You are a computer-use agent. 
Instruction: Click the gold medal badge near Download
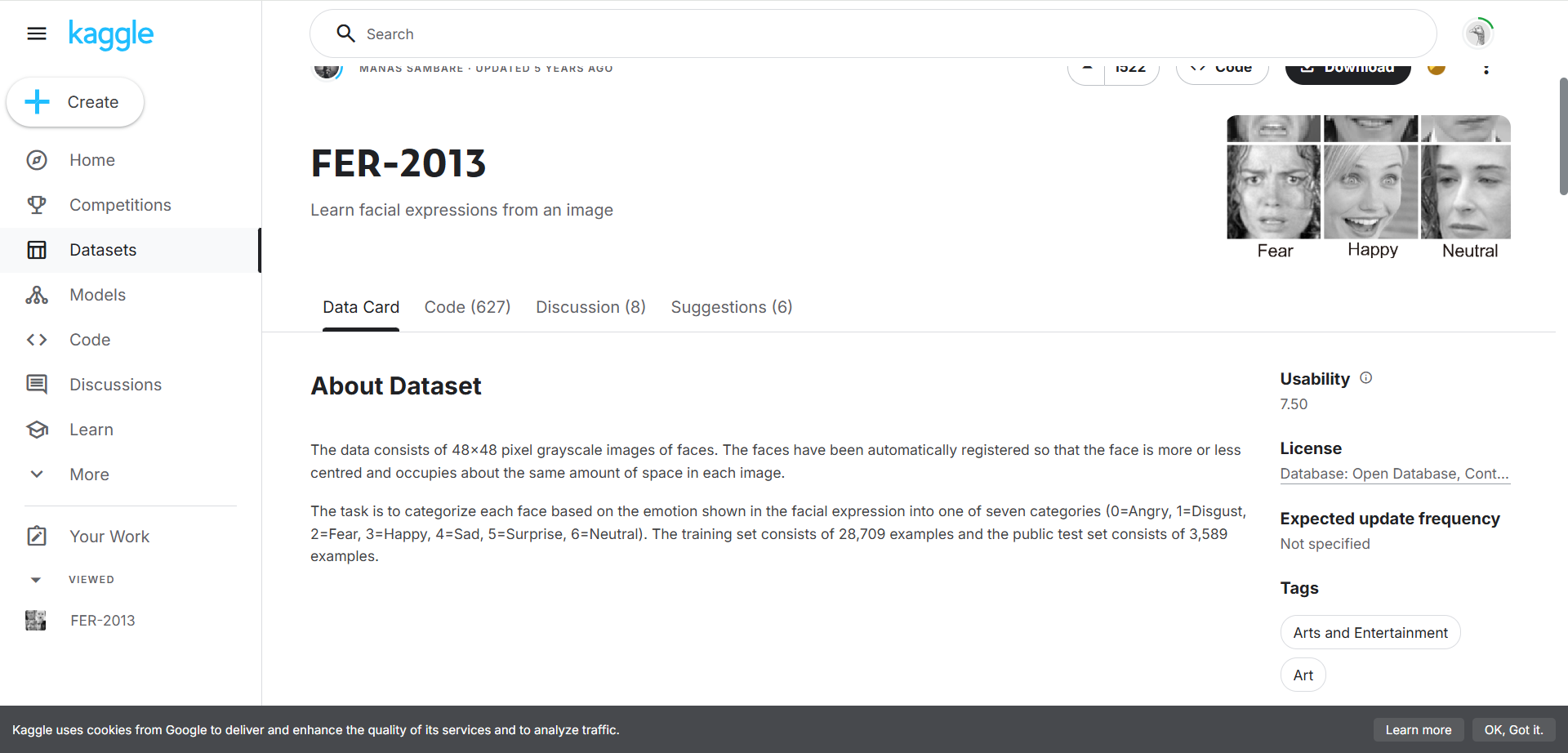coord(1437,69)
